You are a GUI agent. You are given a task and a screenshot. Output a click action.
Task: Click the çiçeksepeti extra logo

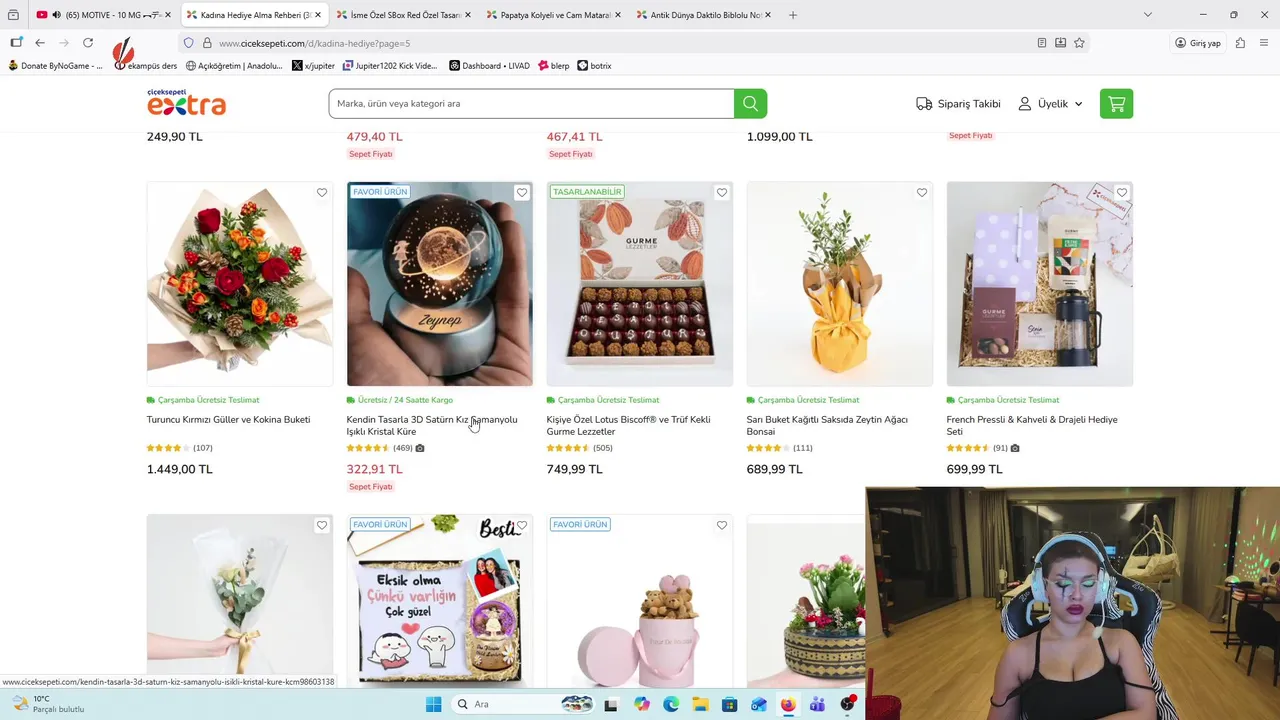[186, 102]
